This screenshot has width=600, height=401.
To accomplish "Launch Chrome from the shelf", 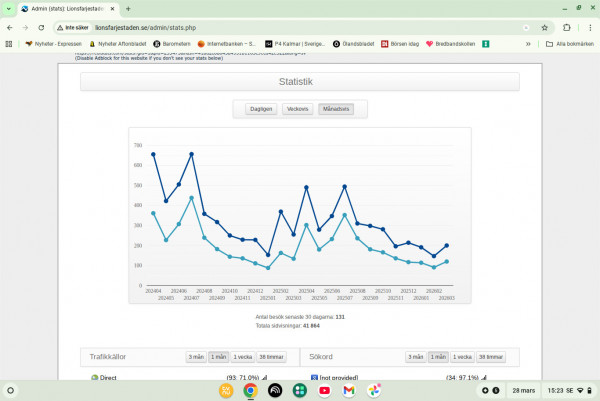I will 250,390.
